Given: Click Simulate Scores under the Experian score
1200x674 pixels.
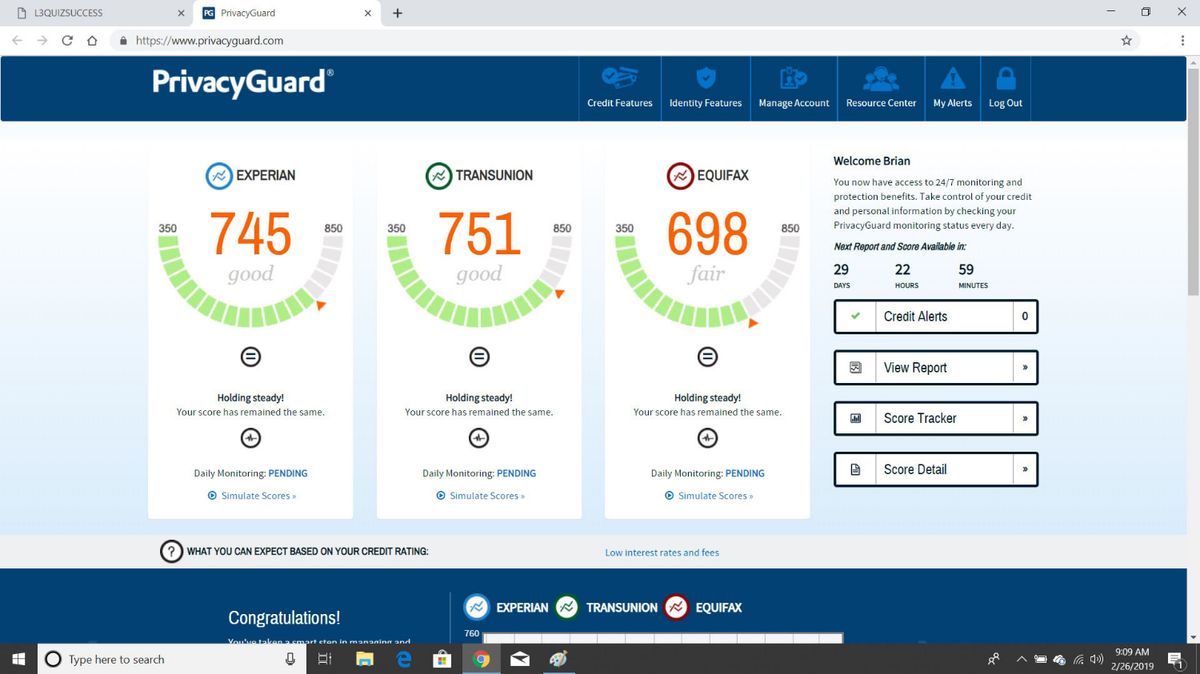Looking at the screenshot, I should tap(250, 495).
